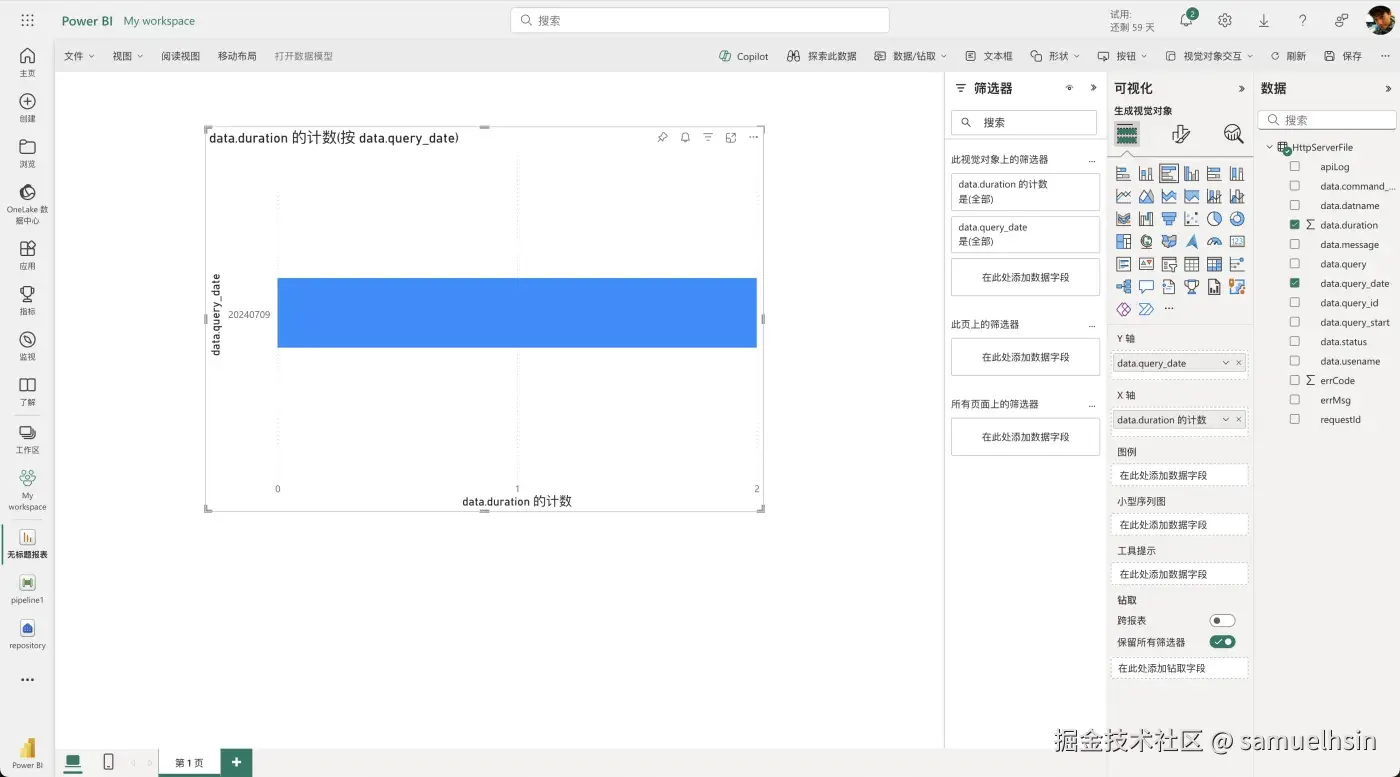The height and width of the screenshot is (777, 1400).
Task: Open the Copilot toolbar item
Action: click(x=744, y=56)
